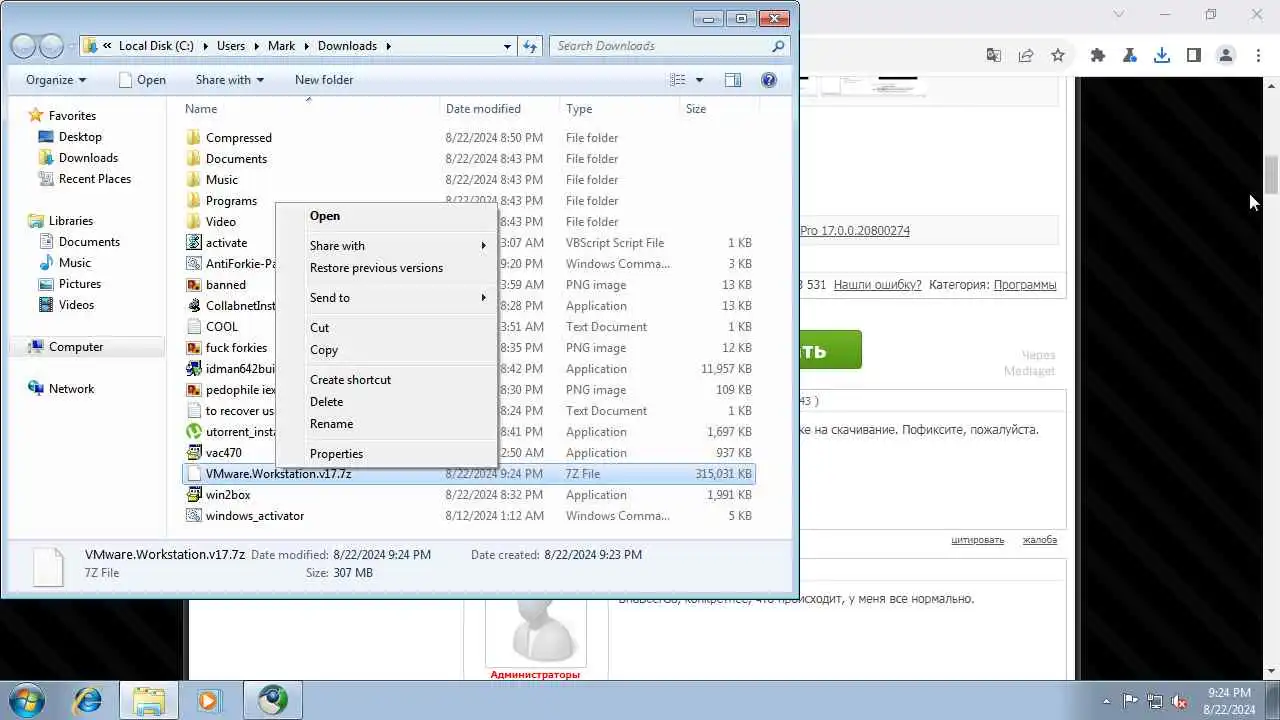
Task: Select Music library in sidebar
Action: click(75, 263)
